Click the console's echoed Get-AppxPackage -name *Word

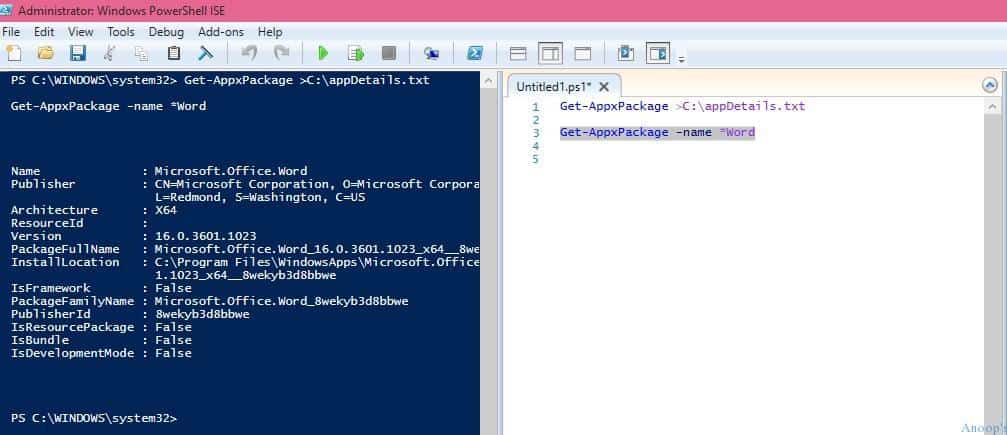(x=109, y=106)
